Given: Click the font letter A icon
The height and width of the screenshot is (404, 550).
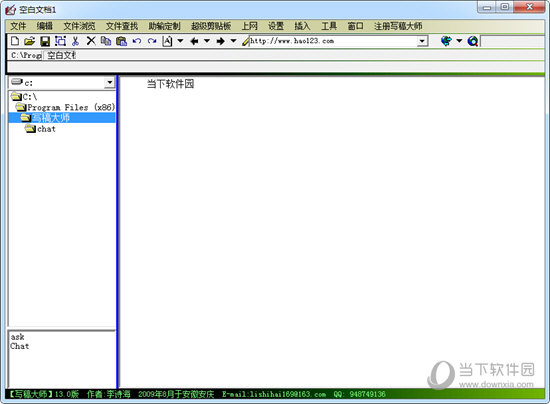Looking at the screenshot, I should click(167, 41).
